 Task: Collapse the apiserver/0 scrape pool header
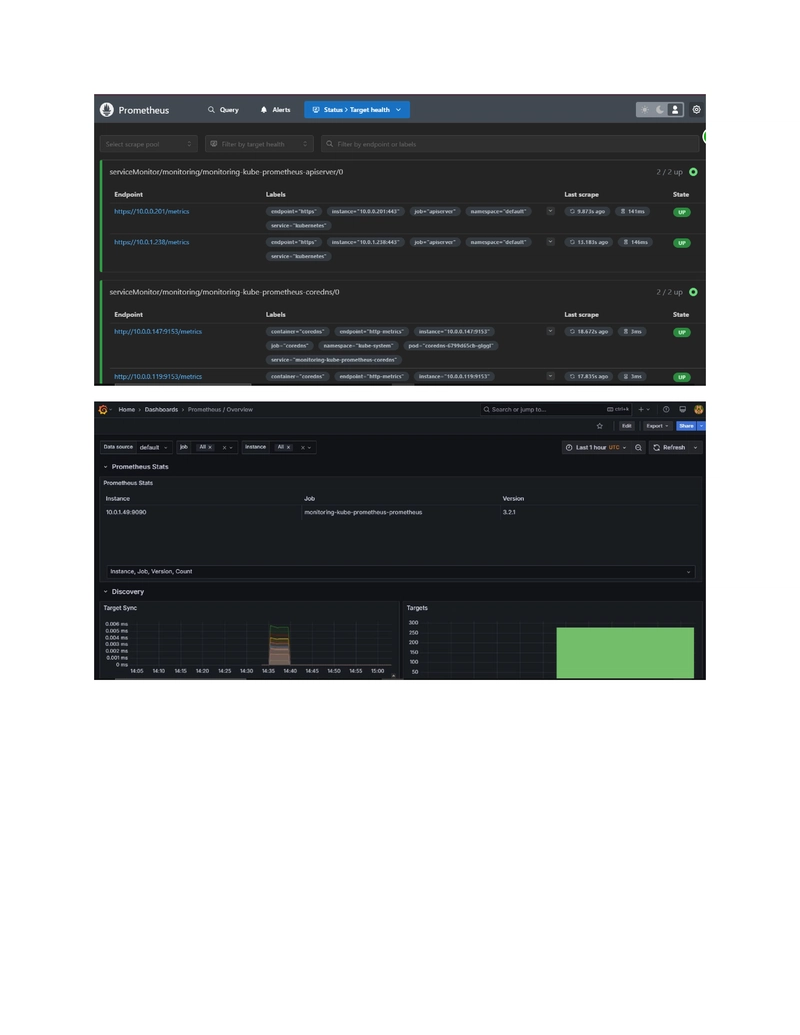tap(403, 172)
